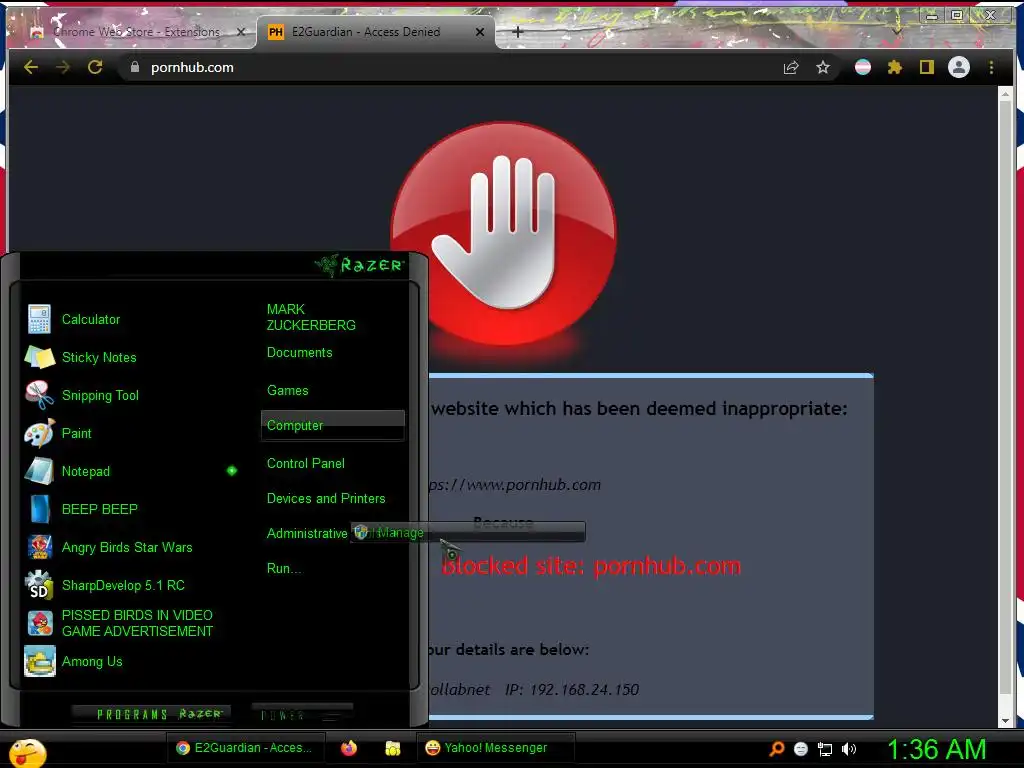Click the network tray icon
The image size is (1024, 768).
825,749
